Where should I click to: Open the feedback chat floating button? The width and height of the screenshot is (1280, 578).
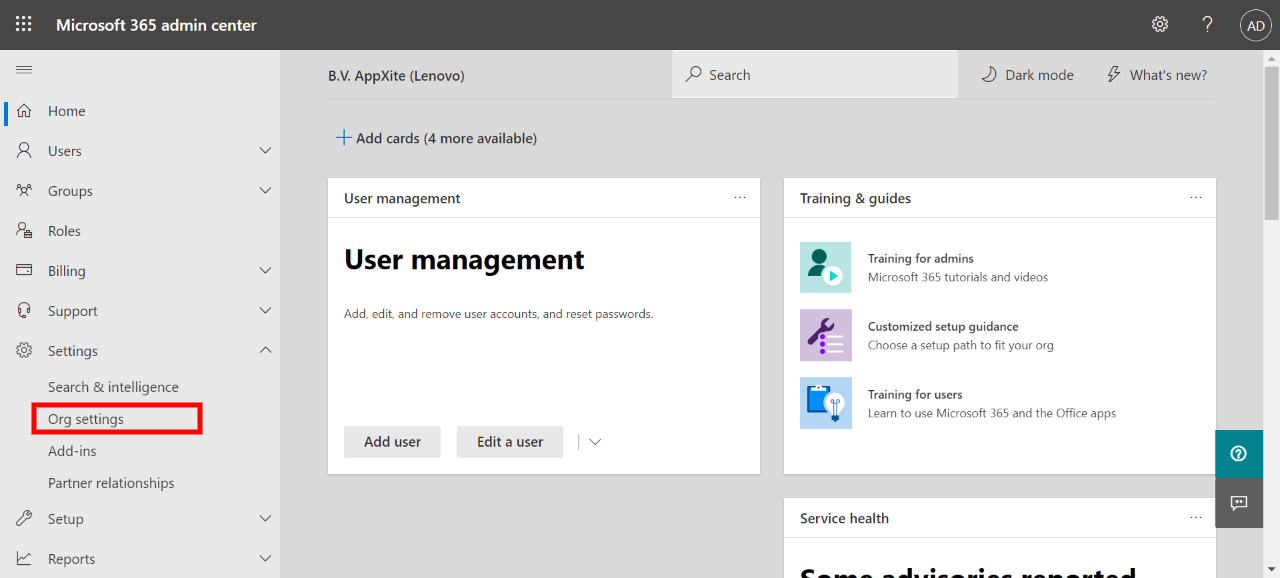tap(1239, 503)
